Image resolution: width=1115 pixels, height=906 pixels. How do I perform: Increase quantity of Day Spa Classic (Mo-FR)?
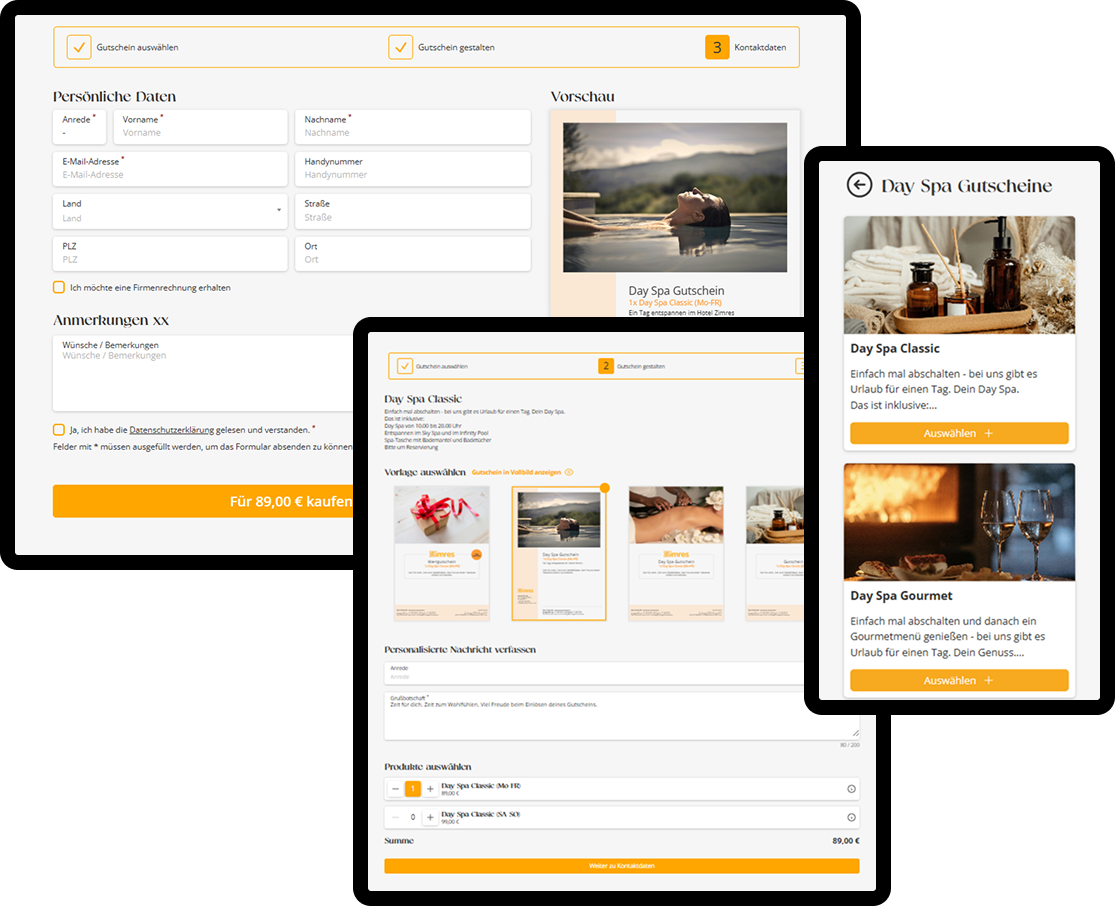430,789
